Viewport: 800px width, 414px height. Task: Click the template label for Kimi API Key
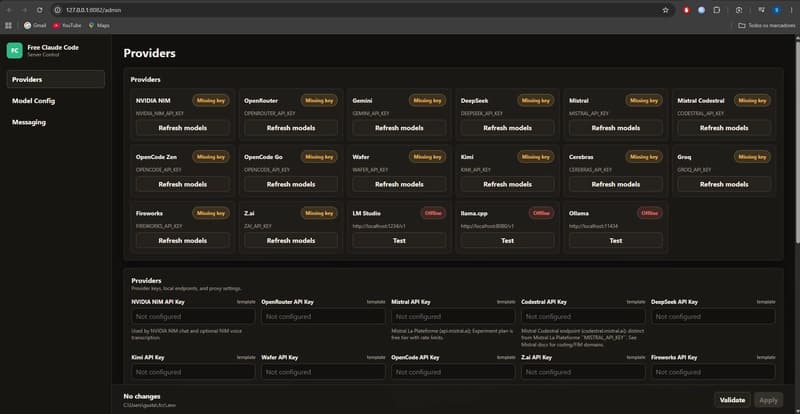coord(246,357)
